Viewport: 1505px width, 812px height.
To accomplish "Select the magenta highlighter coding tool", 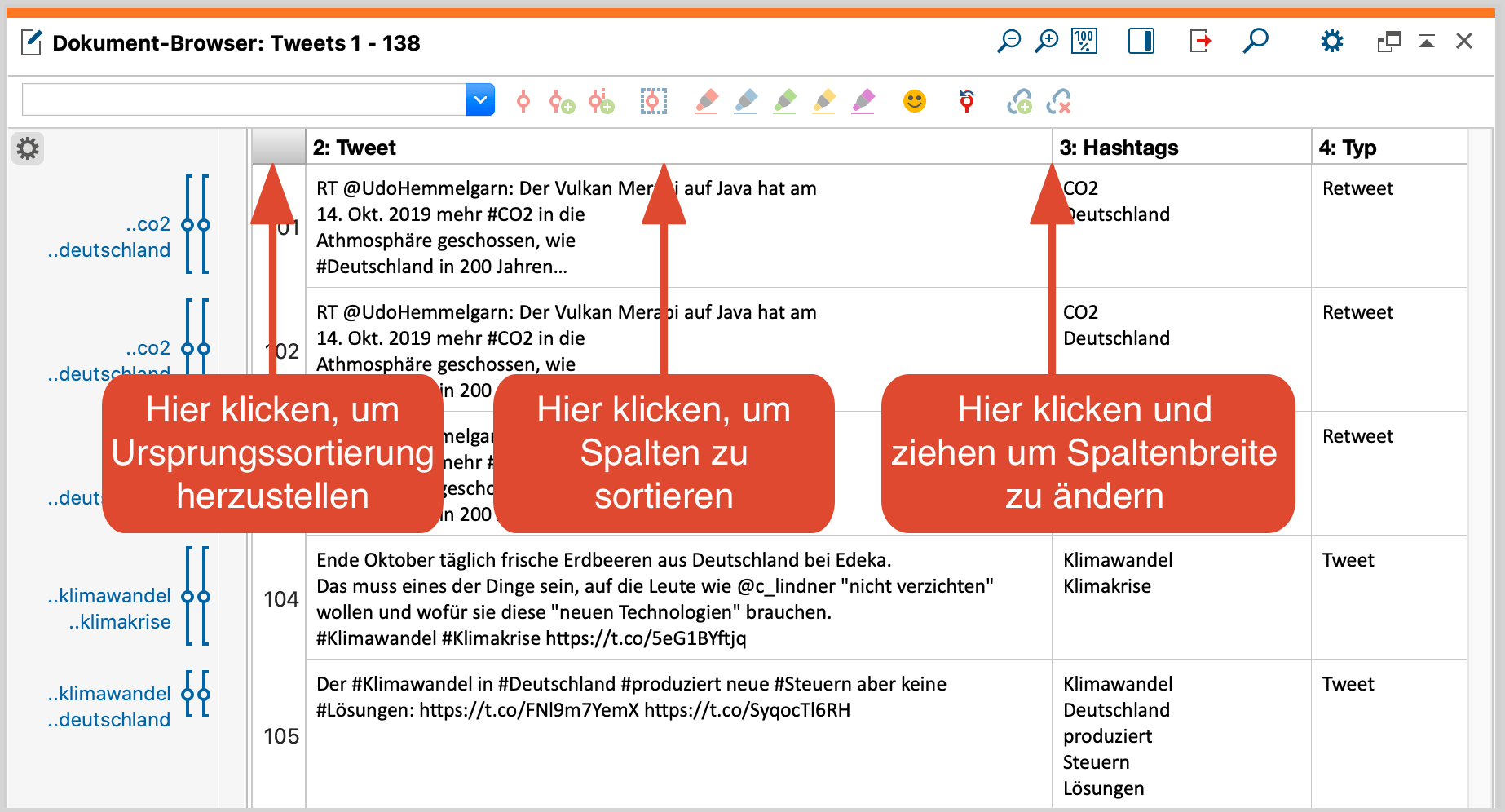I will [x=863, y=102].
